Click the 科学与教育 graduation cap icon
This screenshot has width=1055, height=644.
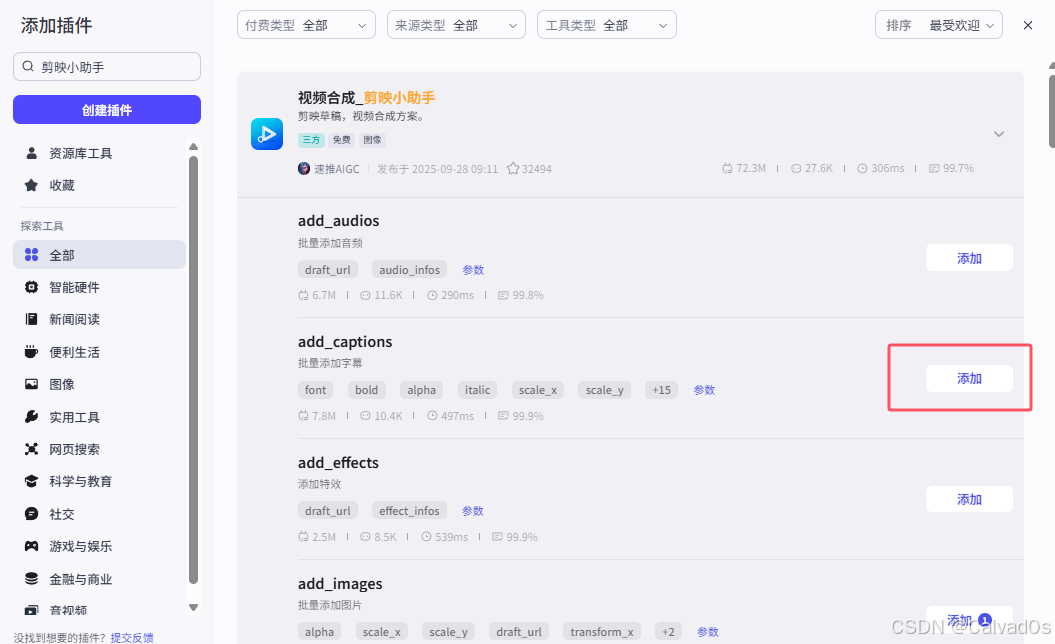click(x=31, y=481)
